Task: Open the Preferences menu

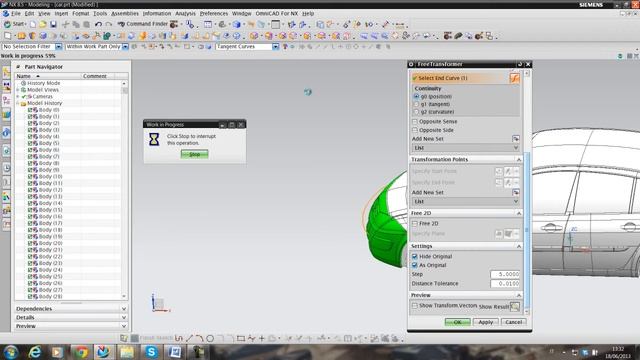Action: (214, 13)
